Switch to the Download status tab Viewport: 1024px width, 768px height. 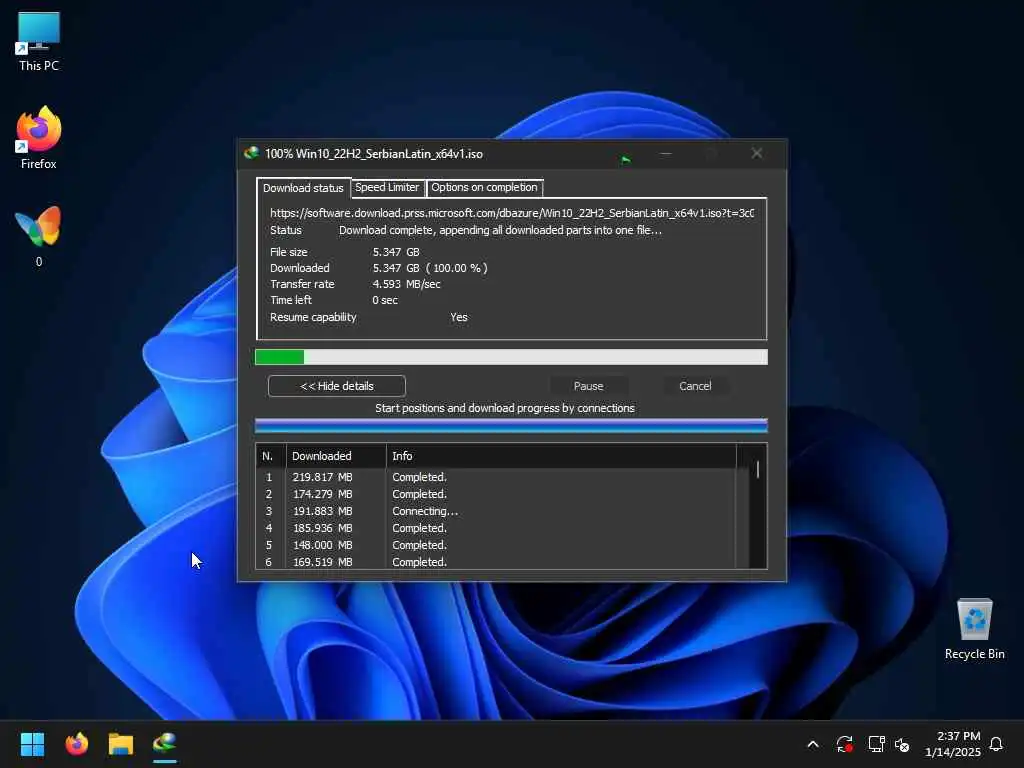[x=303, y=187]
